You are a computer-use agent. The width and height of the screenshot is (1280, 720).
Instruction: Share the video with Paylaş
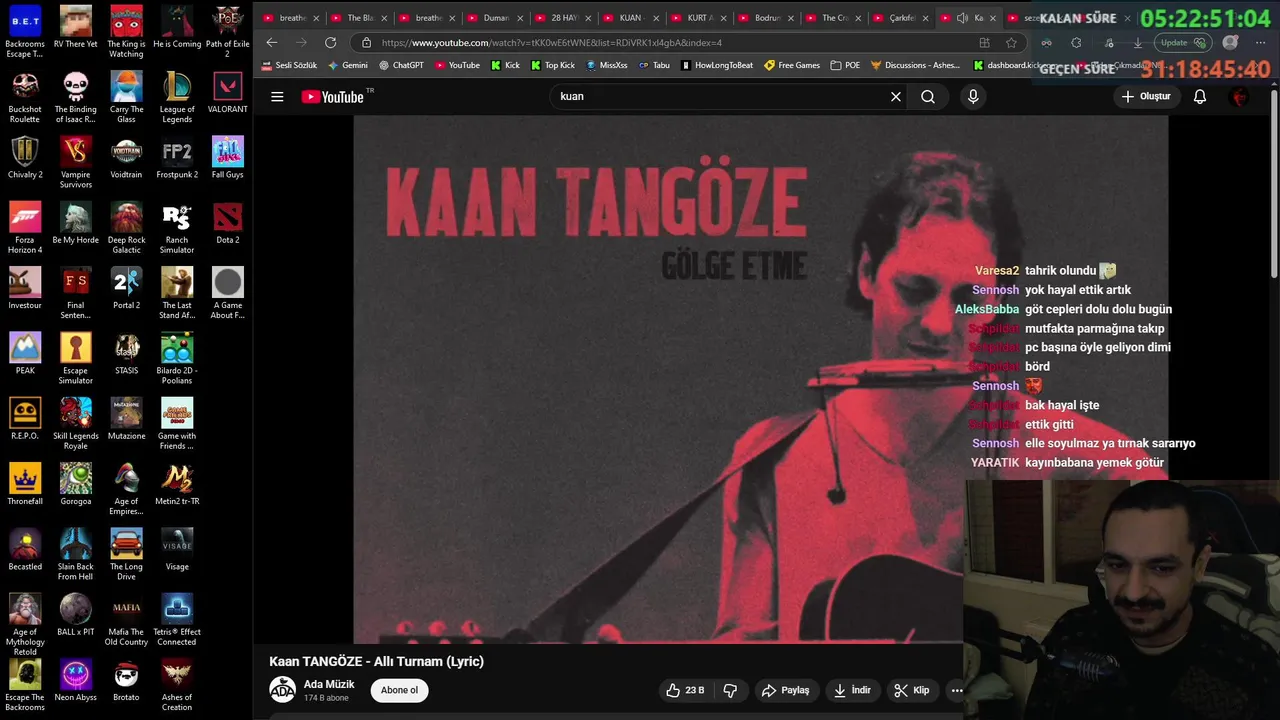(x=785, y=690)
